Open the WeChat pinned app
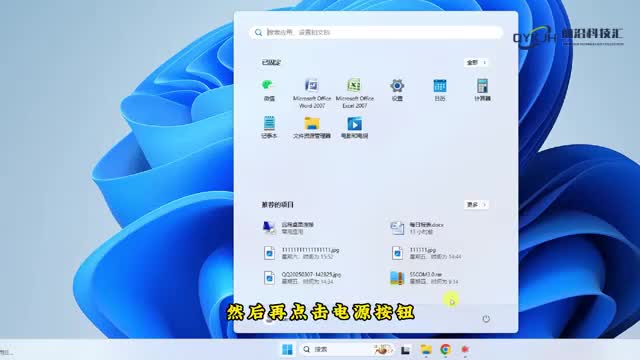This screenshot has width=640, height=360. 269,90
